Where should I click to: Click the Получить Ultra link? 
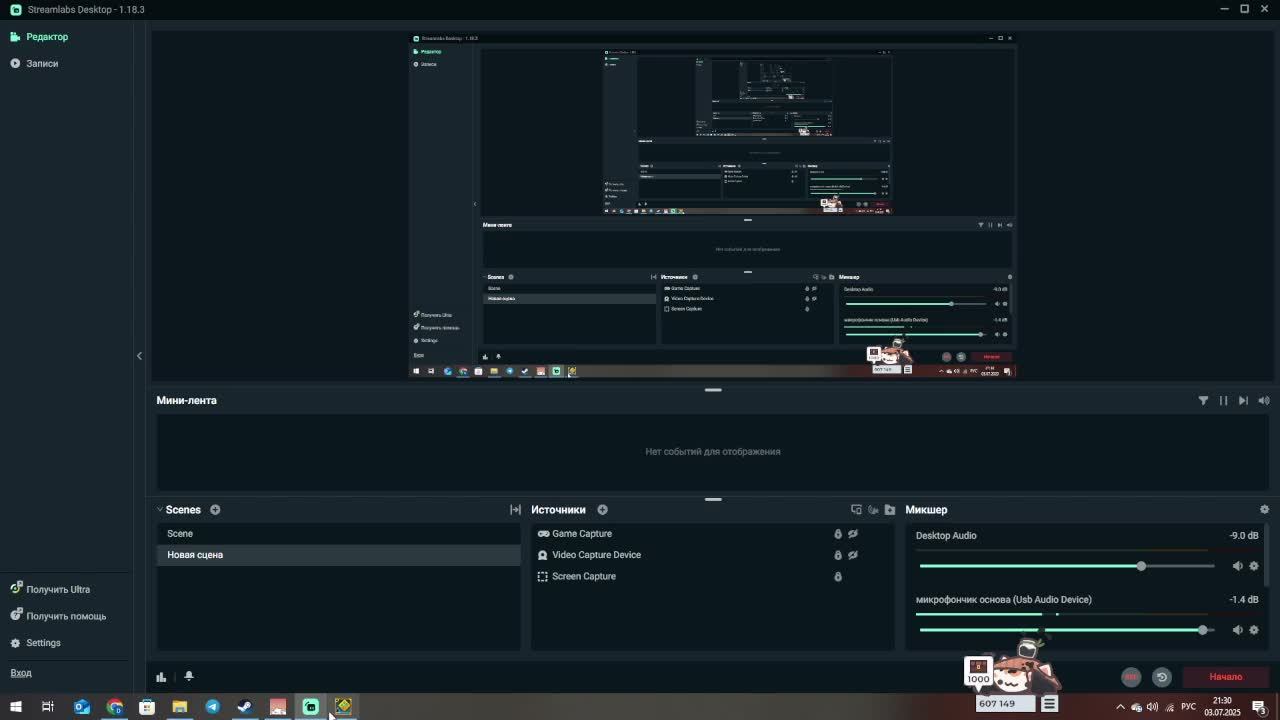[x=51, y=589]
